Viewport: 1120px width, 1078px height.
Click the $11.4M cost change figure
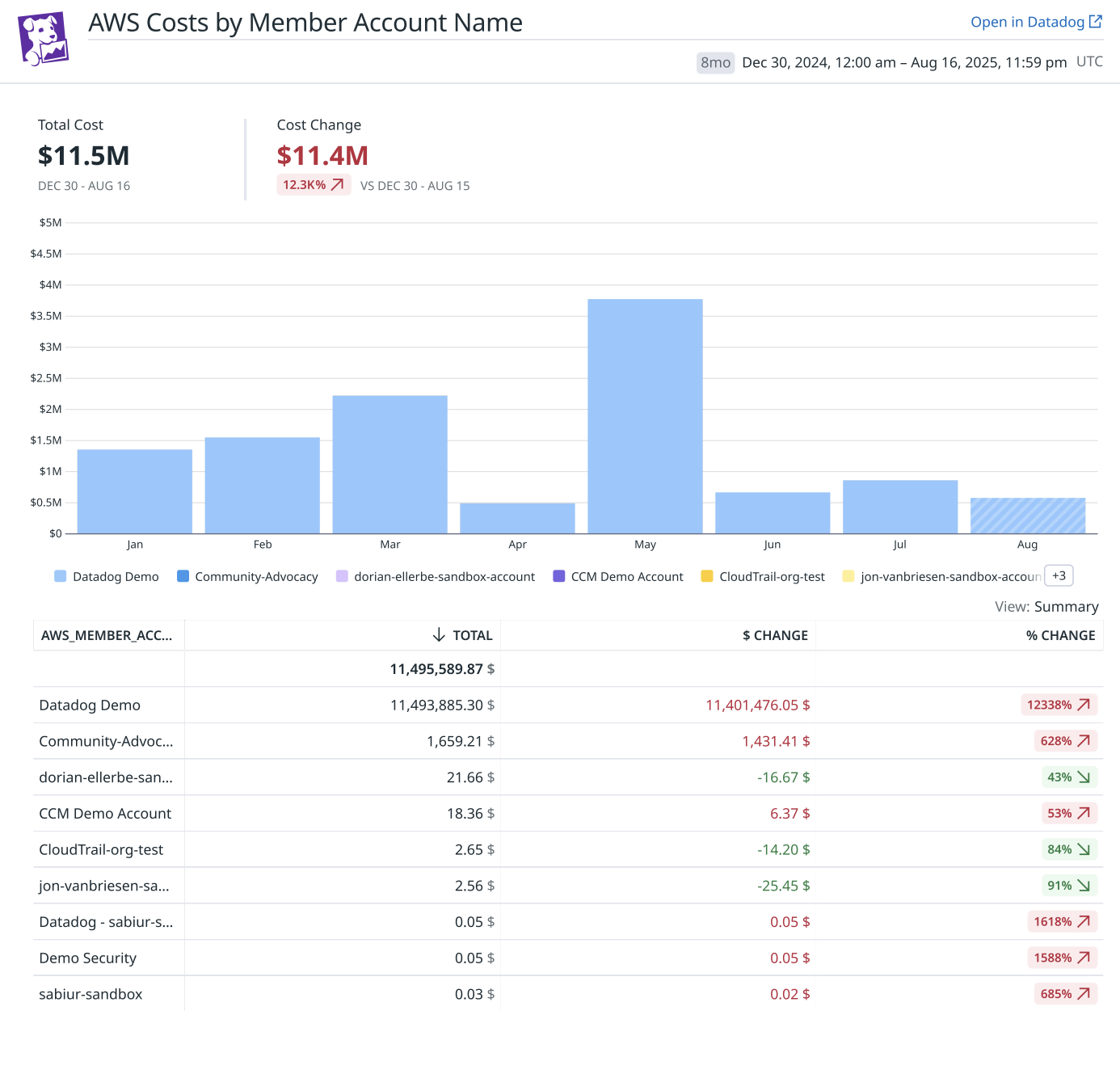coord(322,155)
